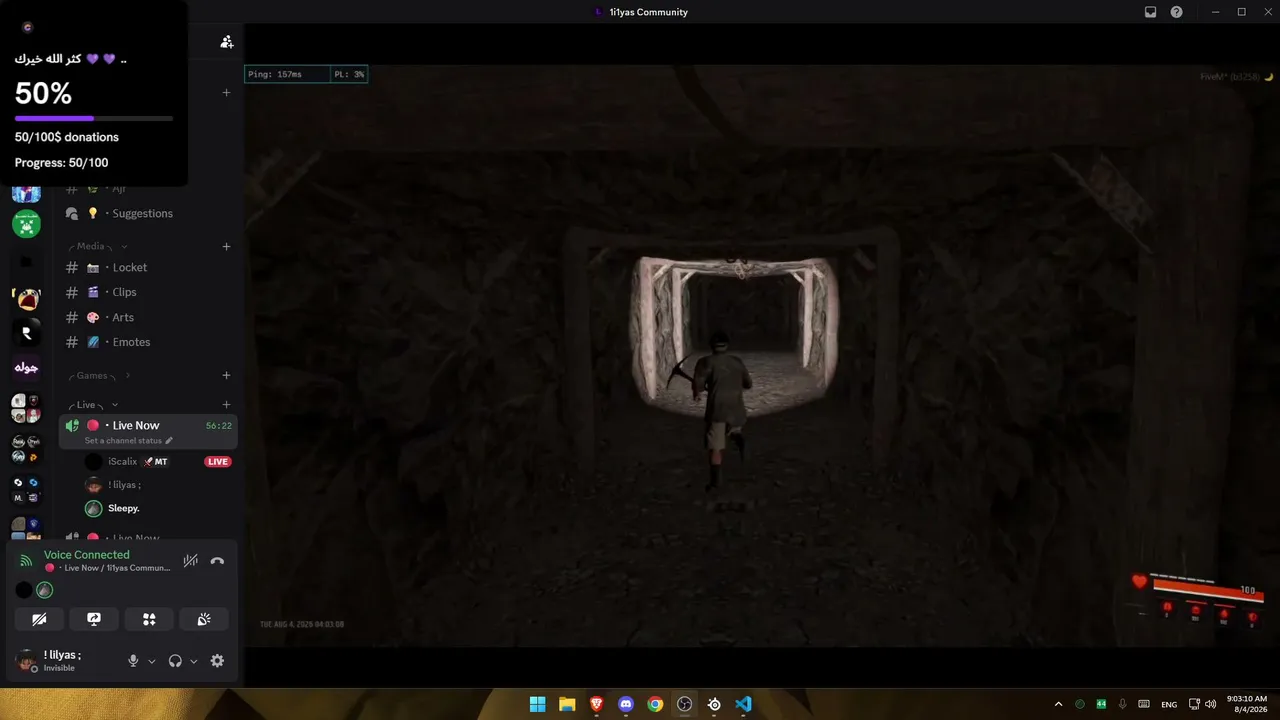Screen dimensions: 1280x720
Task: Open headphone output options arrow
Action: [x=194, y=661]
